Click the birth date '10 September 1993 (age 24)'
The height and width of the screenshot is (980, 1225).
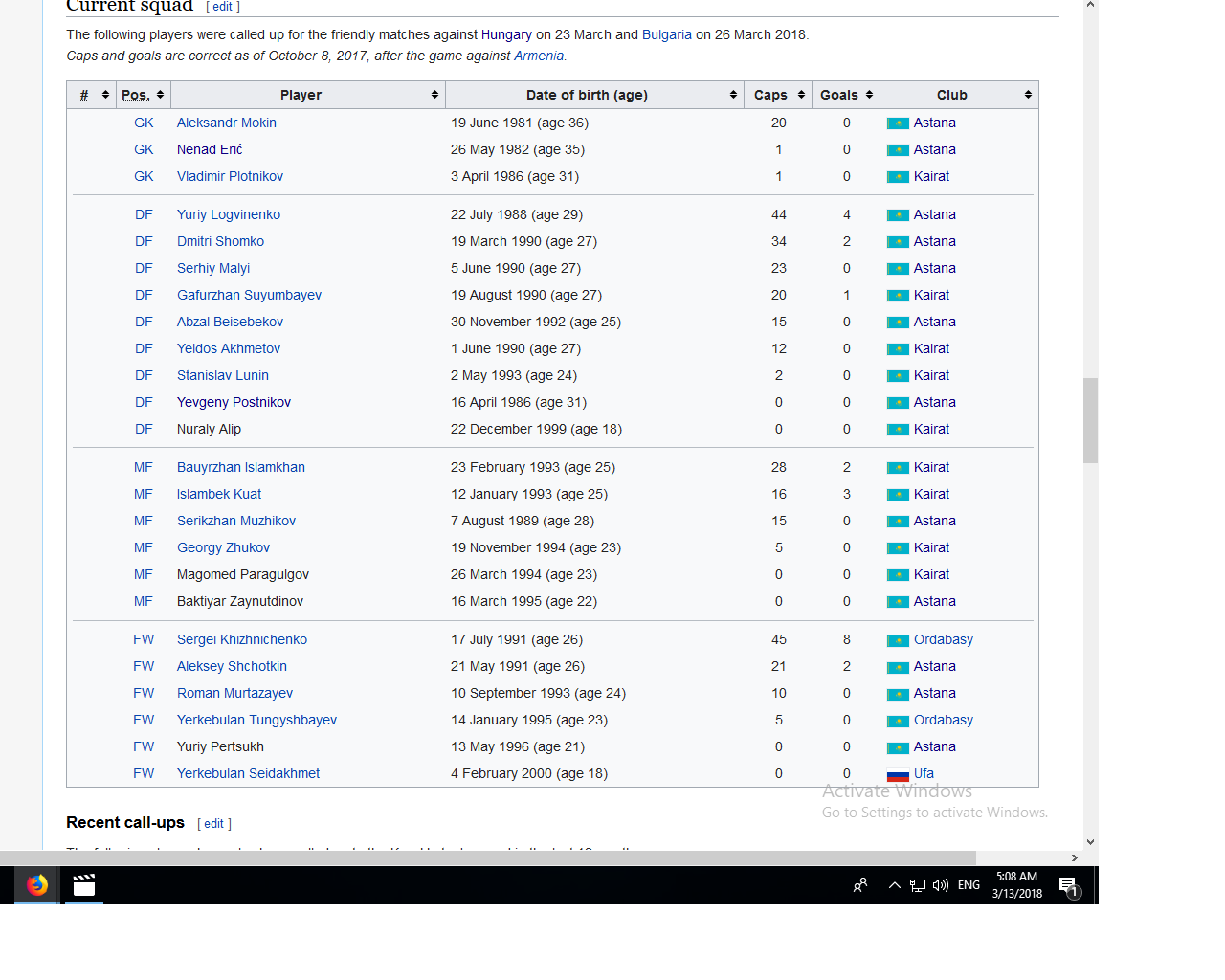(x=538, y=693)
